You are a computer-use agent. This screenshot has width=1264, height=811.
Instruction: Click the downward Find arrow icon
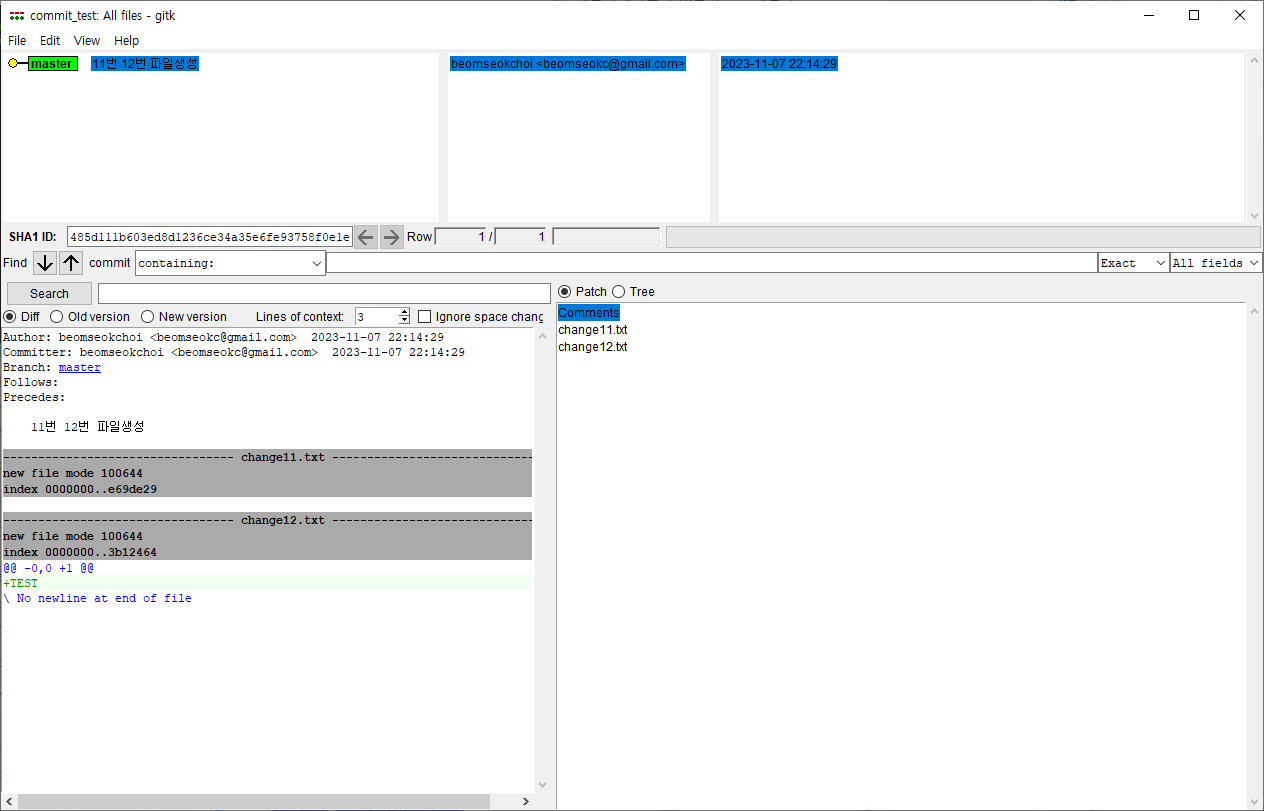click(44, 262)
